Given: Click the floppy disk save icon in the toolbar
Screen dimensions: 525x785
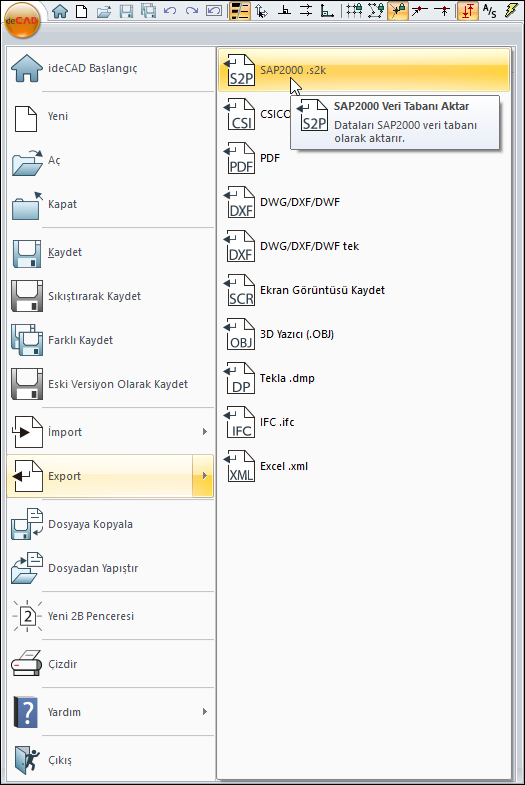Looking at the screenshot, I should (127, 11).
